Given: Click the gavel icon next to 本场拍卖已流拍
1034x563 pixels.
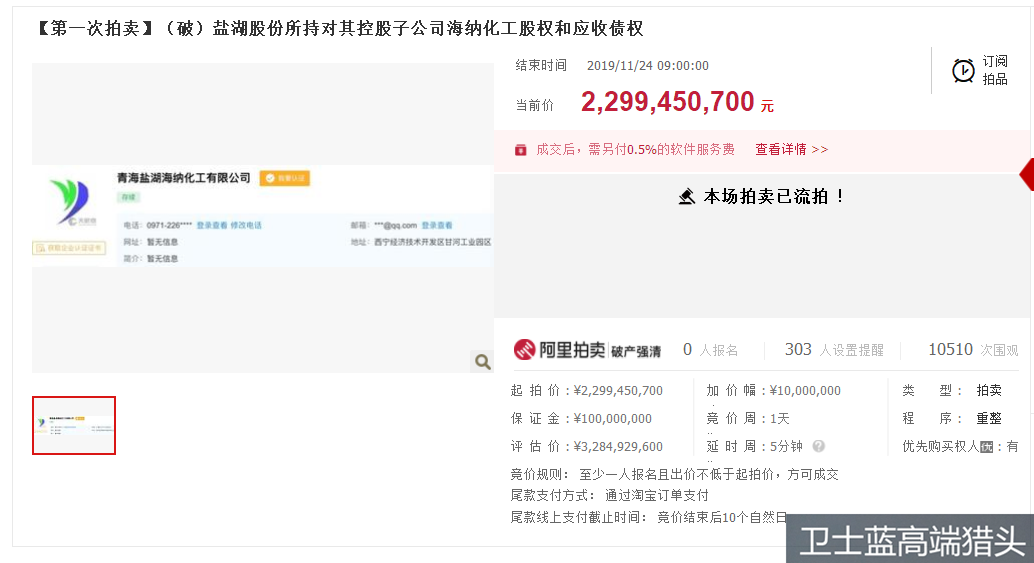Looking at the screenshot, I should click(x=686, y=196).
